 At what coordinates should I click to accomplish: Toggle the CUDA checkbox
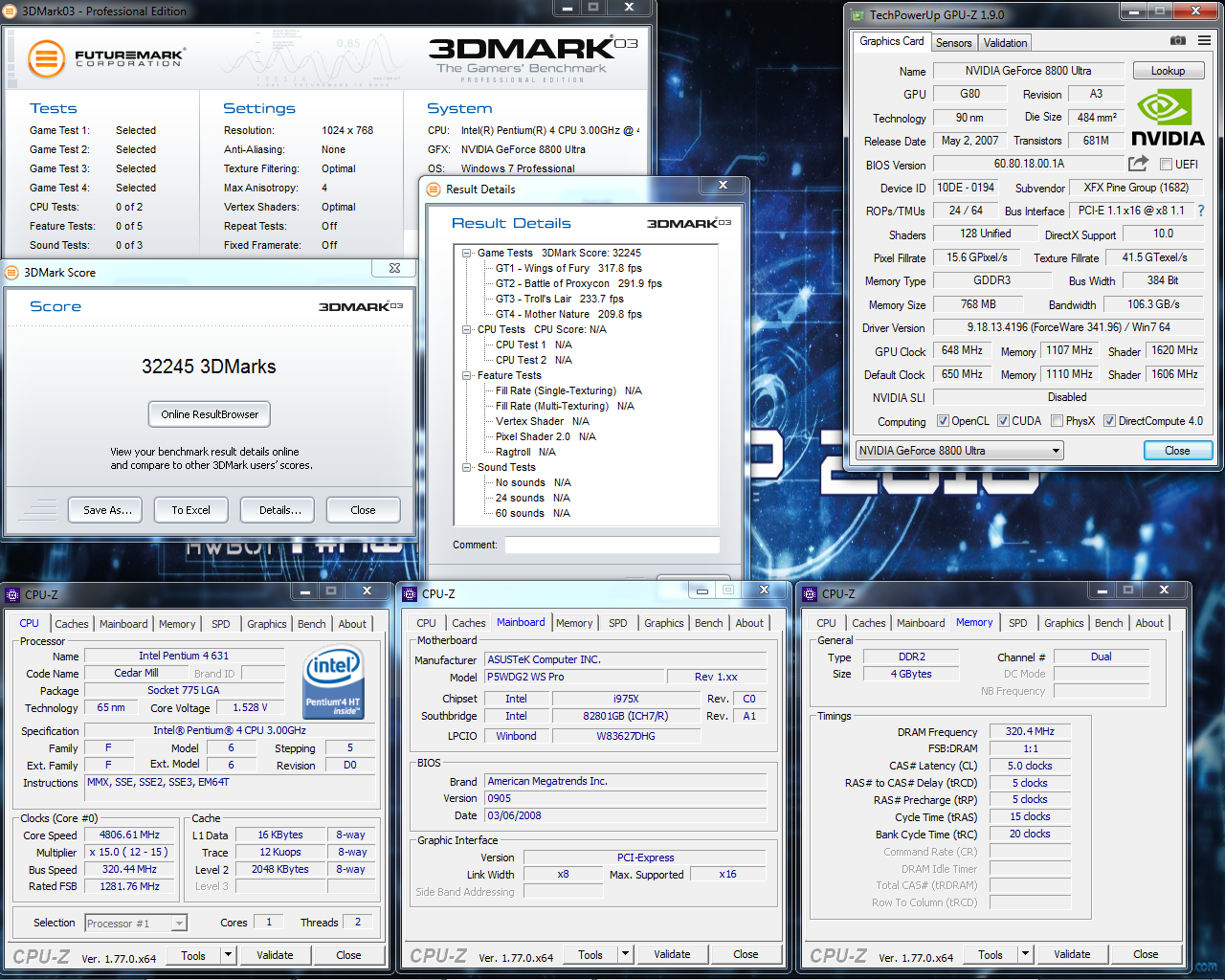[1003, 421]
